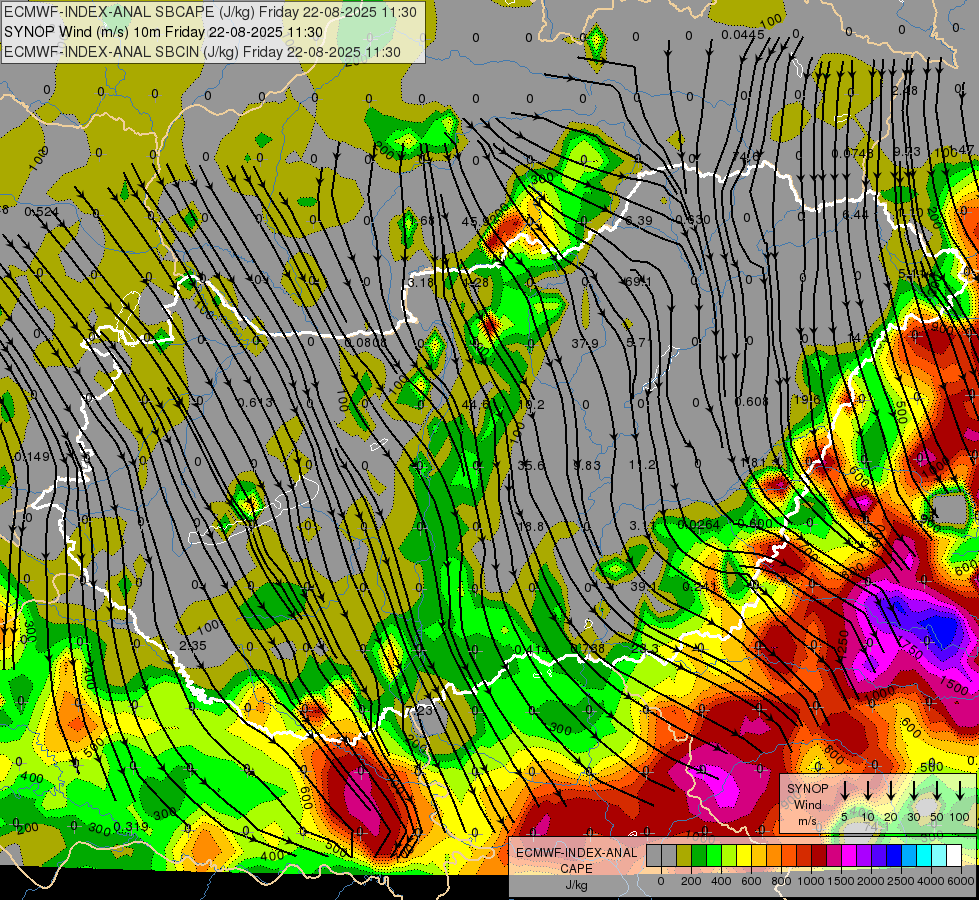Click the SBCAPE title line at top
The height and width of the screenshot is (900, 979).
click(210, 12)
